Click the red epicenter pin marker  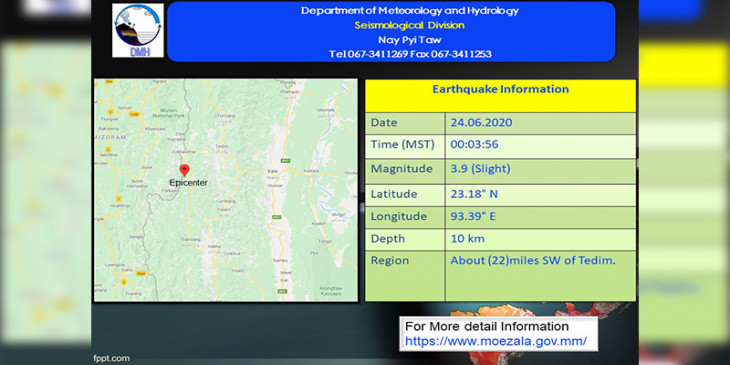pyautogui.click(x=184, y=170)
